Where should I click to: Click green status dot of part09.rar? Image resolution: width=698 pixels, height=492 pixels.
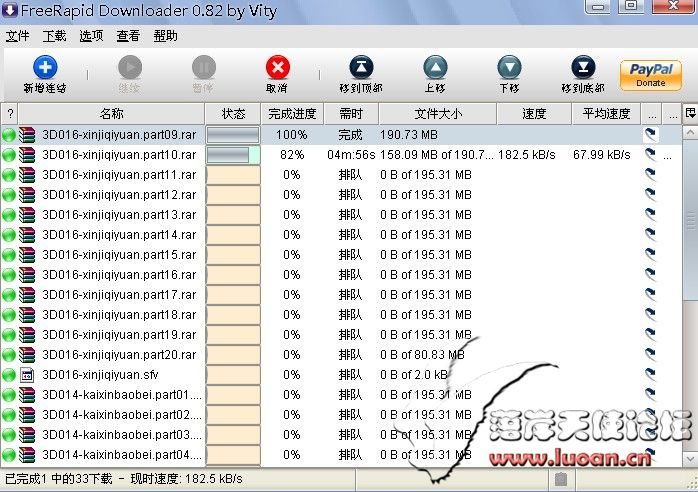coord(9,135)
